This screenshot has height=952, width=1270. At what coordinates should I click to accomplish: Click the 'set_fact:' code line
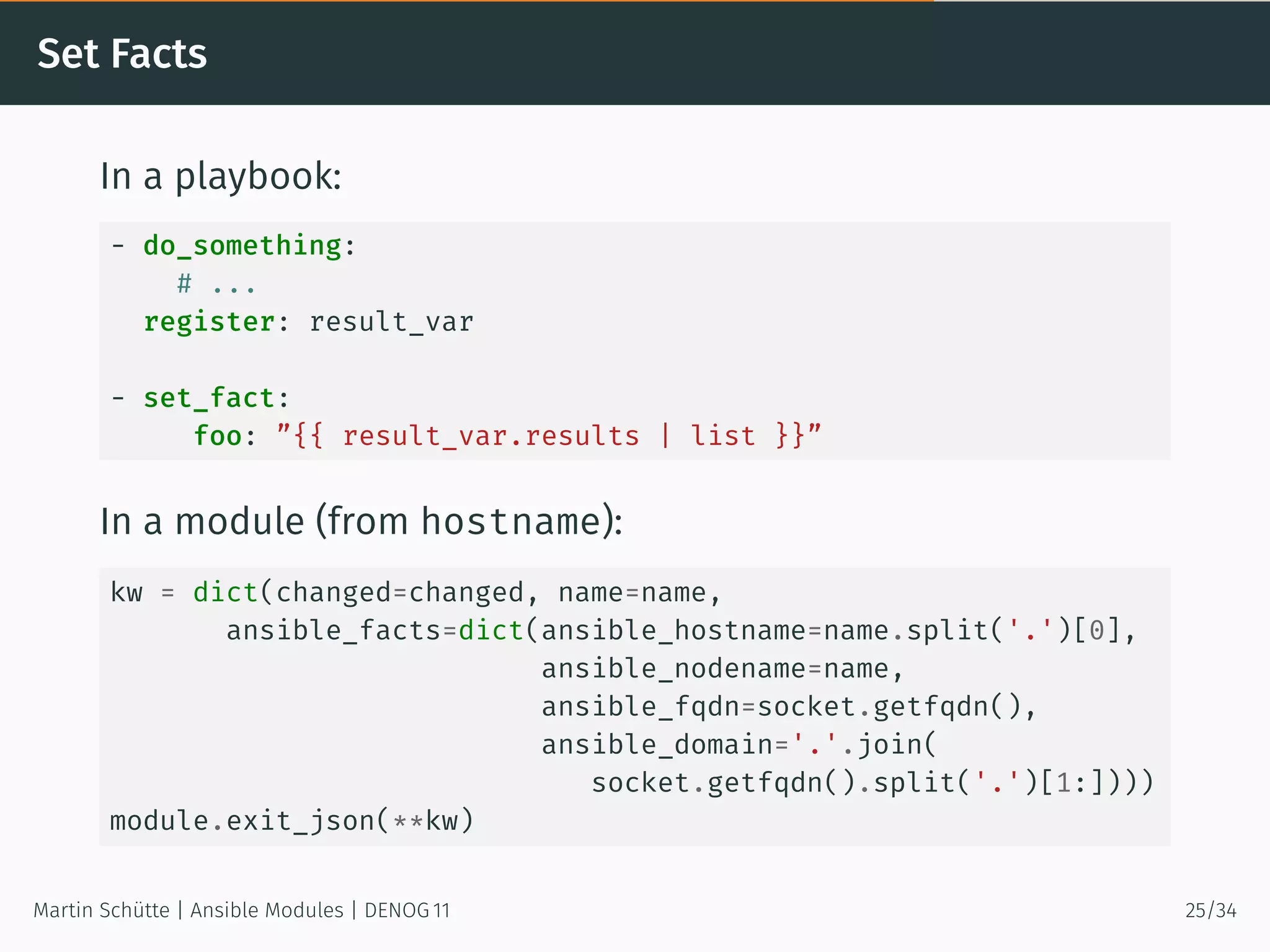point(200,398)
